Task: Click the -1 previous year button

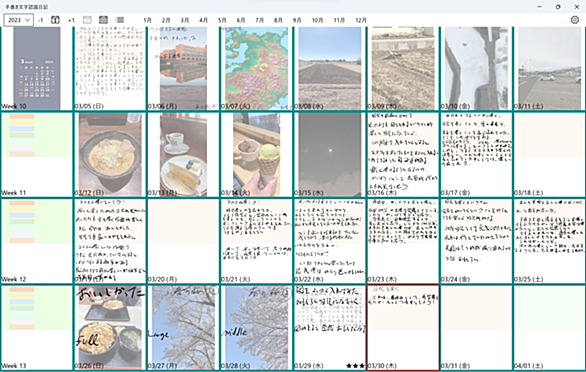Action: (x=40, y=20)
